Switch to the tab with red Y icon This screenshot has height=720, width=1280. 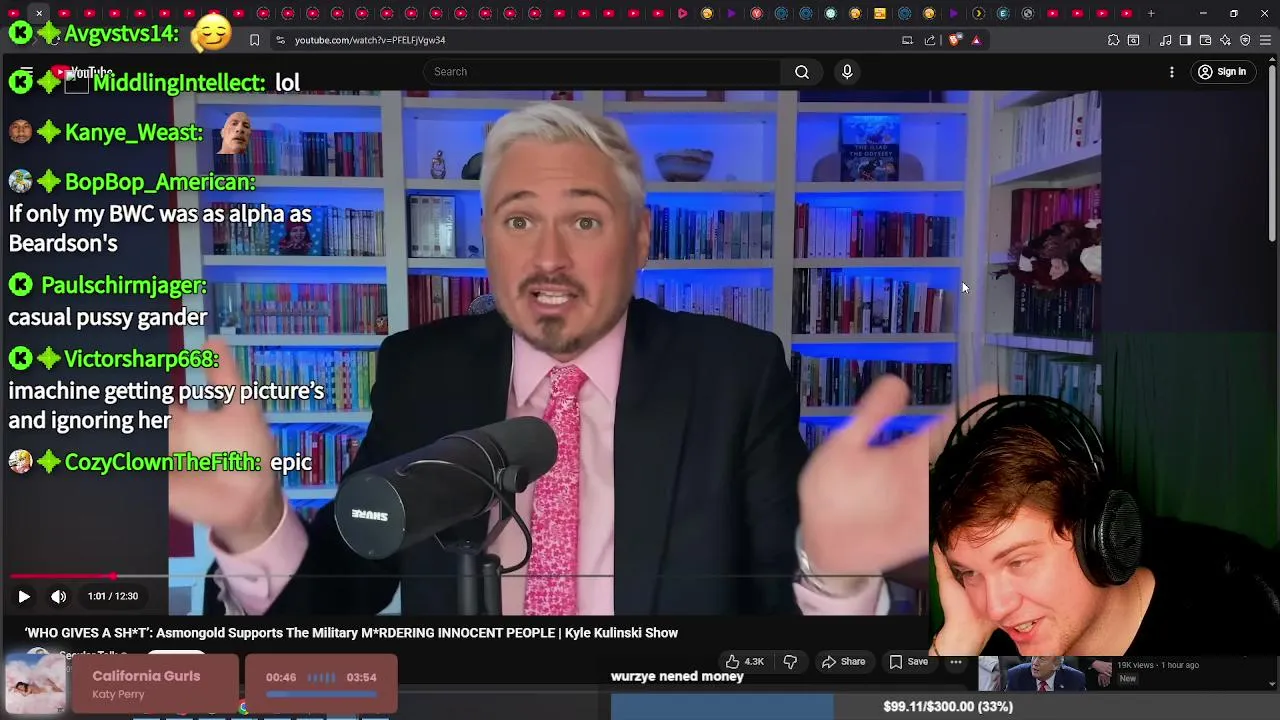click(x=757, y=14)
